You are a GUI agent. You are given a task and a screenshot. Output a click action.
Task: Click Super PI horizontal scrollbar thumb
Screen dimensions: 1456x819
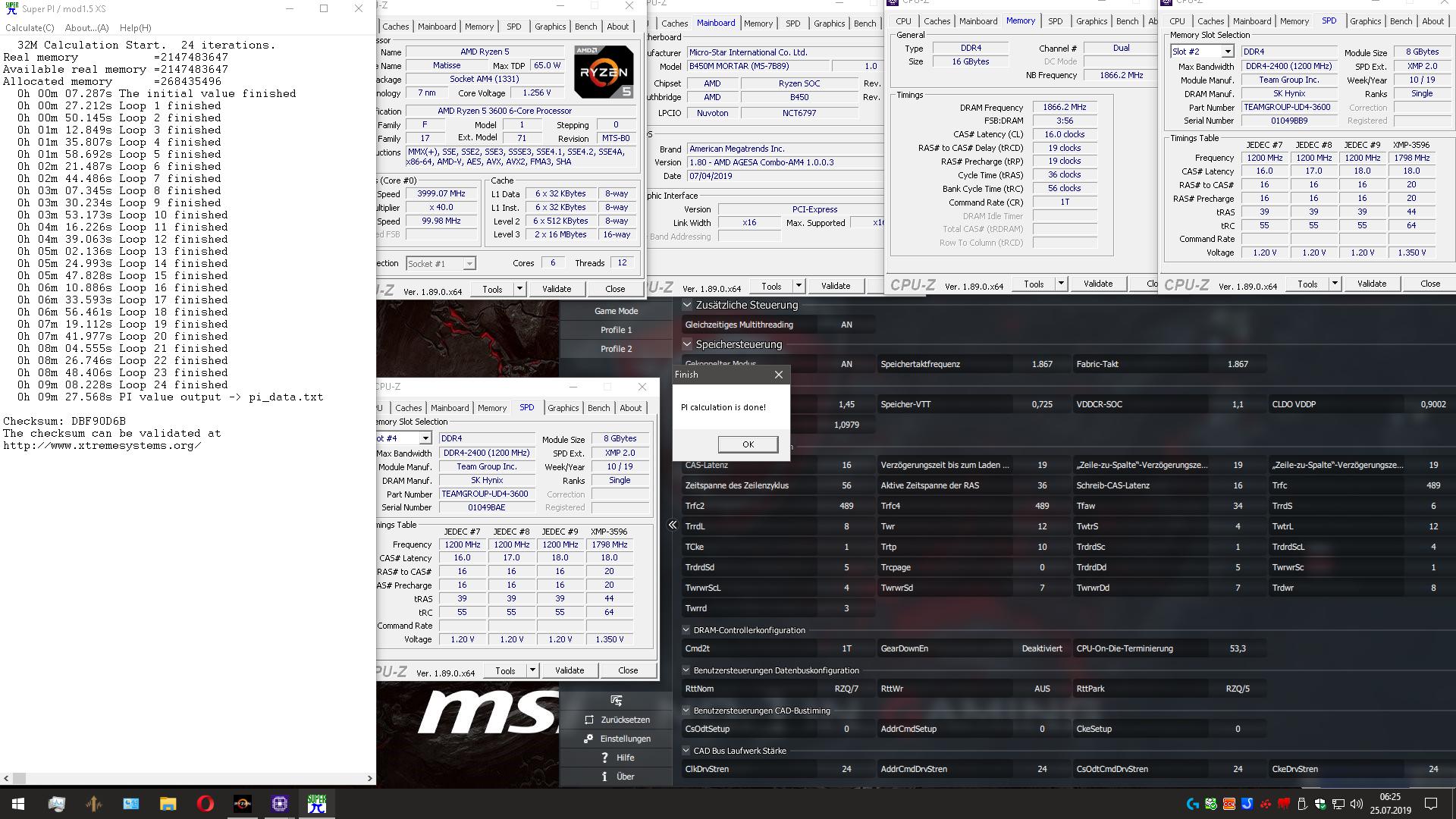point(20,778)
